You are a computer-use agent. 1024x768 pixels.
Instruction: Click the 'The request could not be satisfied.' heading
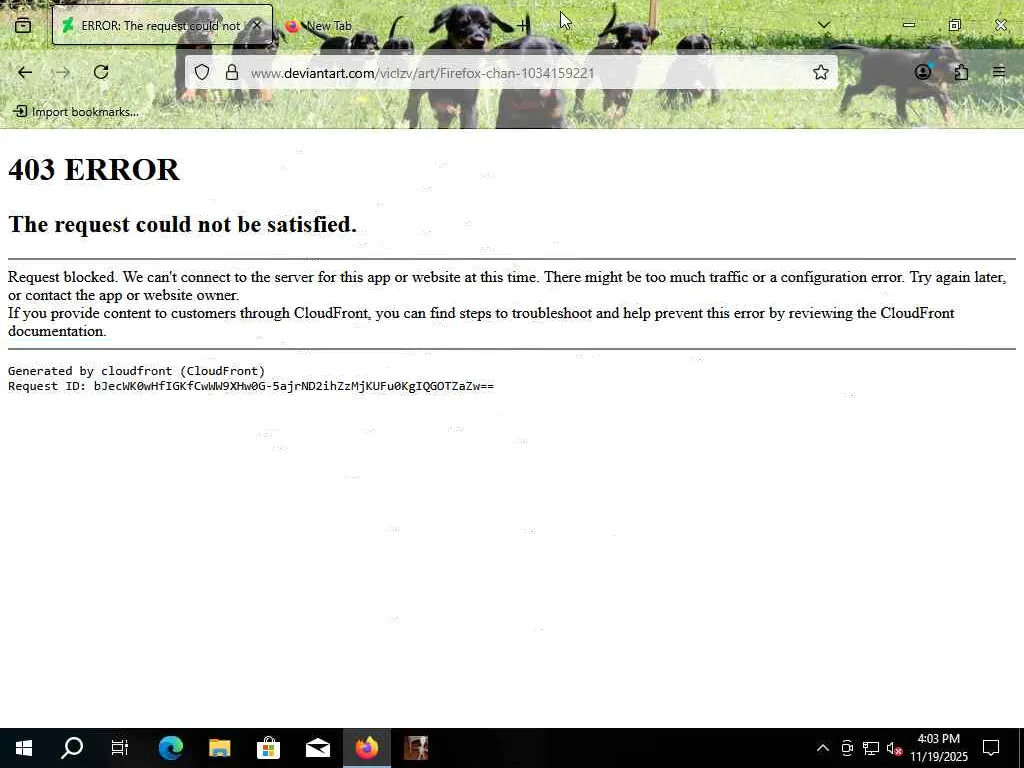tap(182, 224)
